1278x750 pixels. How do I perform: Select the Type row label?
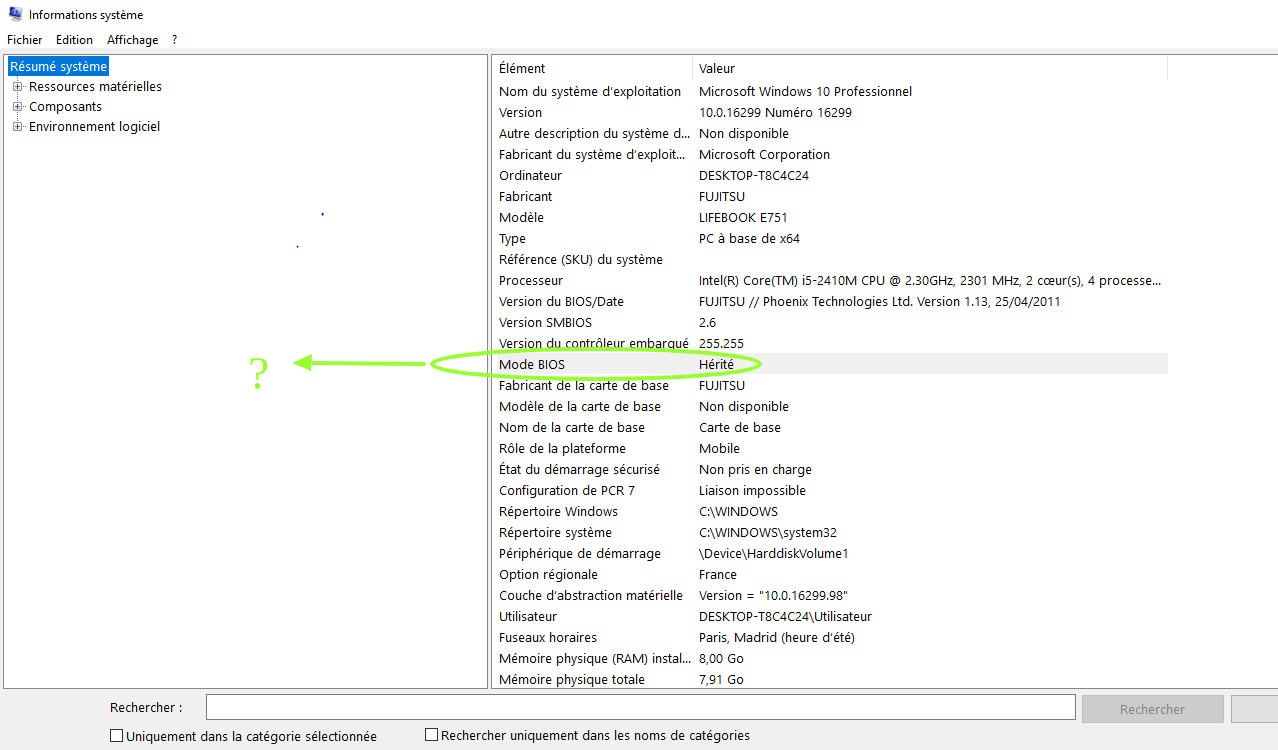pyautogui.click(x=512, y=239)
